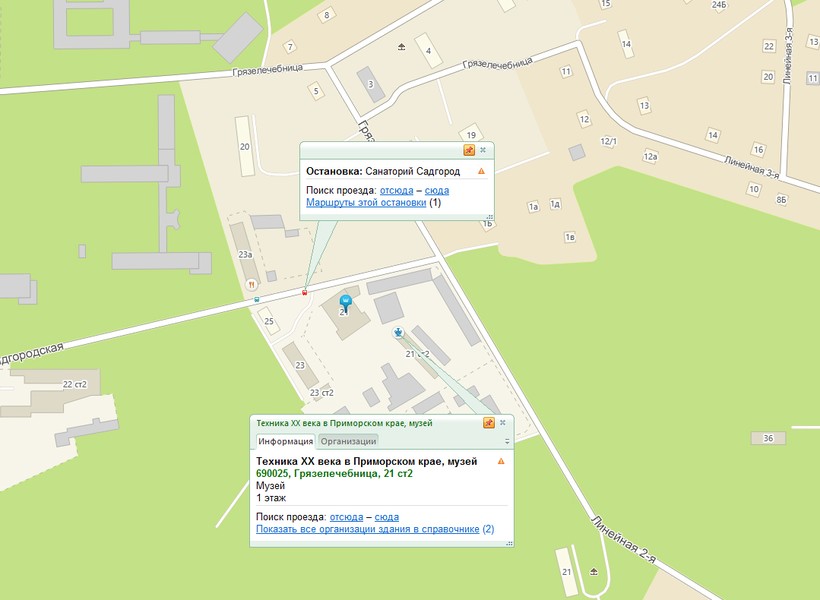The width and height of the screenshot is (820, 600).
Task: Click the blue bus stop marker on Садгородская
Action: (x=256, y=299)
